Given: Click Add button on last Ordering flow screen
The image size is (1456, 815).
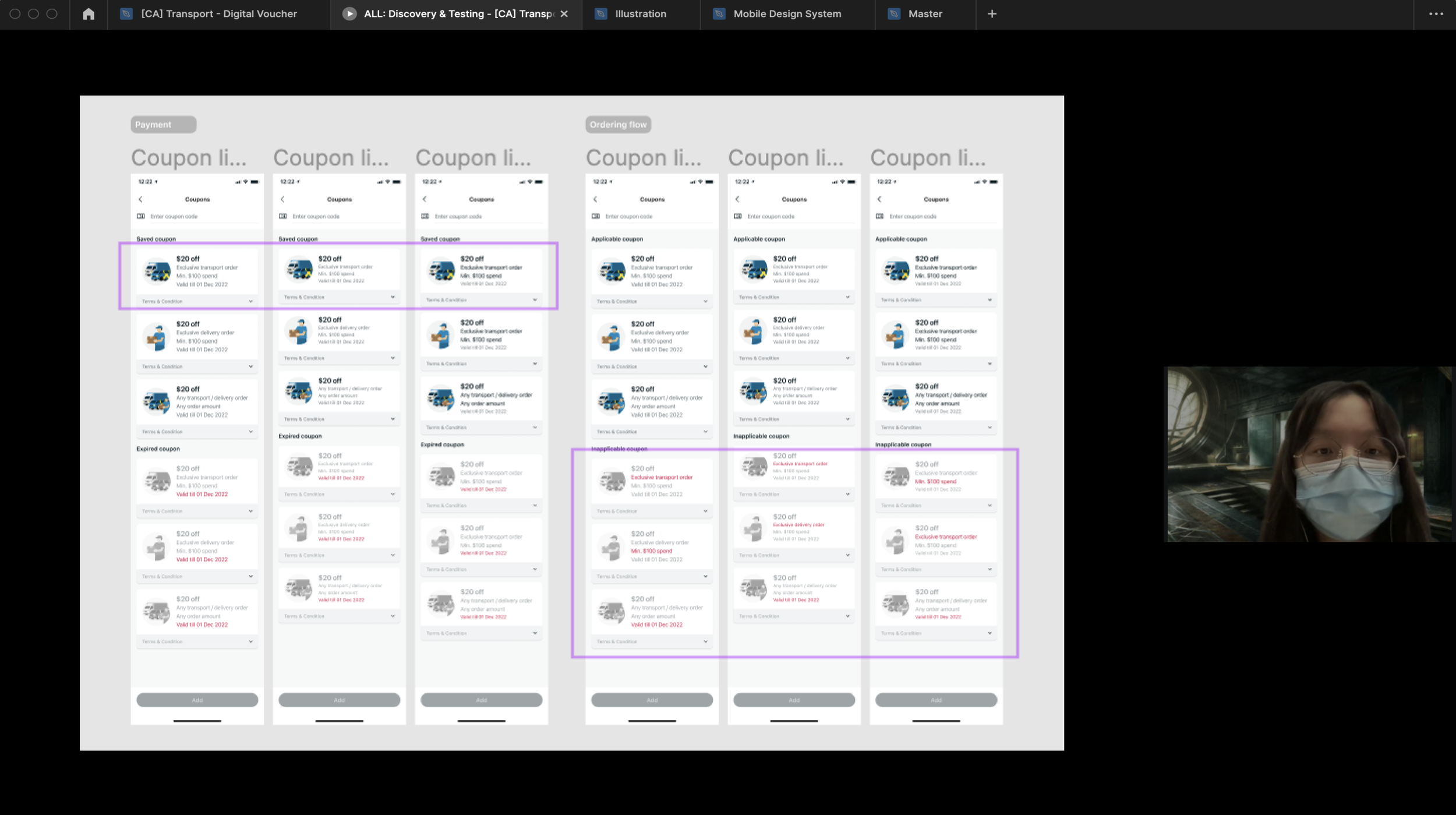Looking at the screenshot, I should (x=936, y=700).
